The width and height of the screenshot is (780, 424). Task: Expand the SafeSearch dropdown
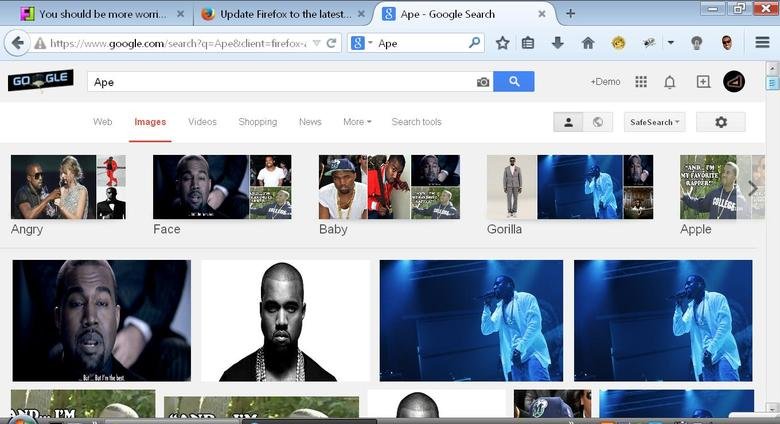coord(654,122)
